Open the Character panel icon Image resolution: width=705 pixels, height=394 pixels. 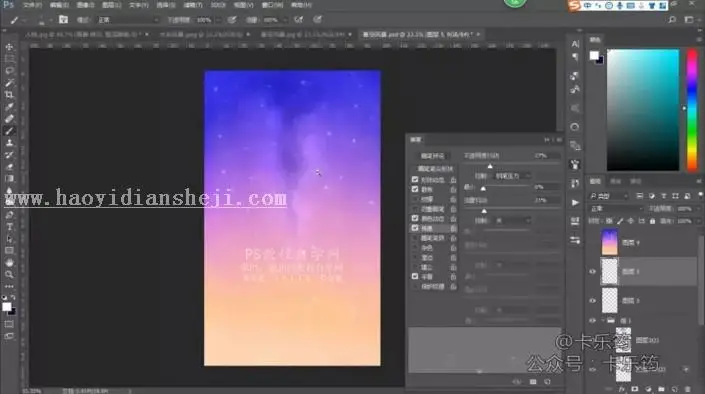[x=575, y=44]
